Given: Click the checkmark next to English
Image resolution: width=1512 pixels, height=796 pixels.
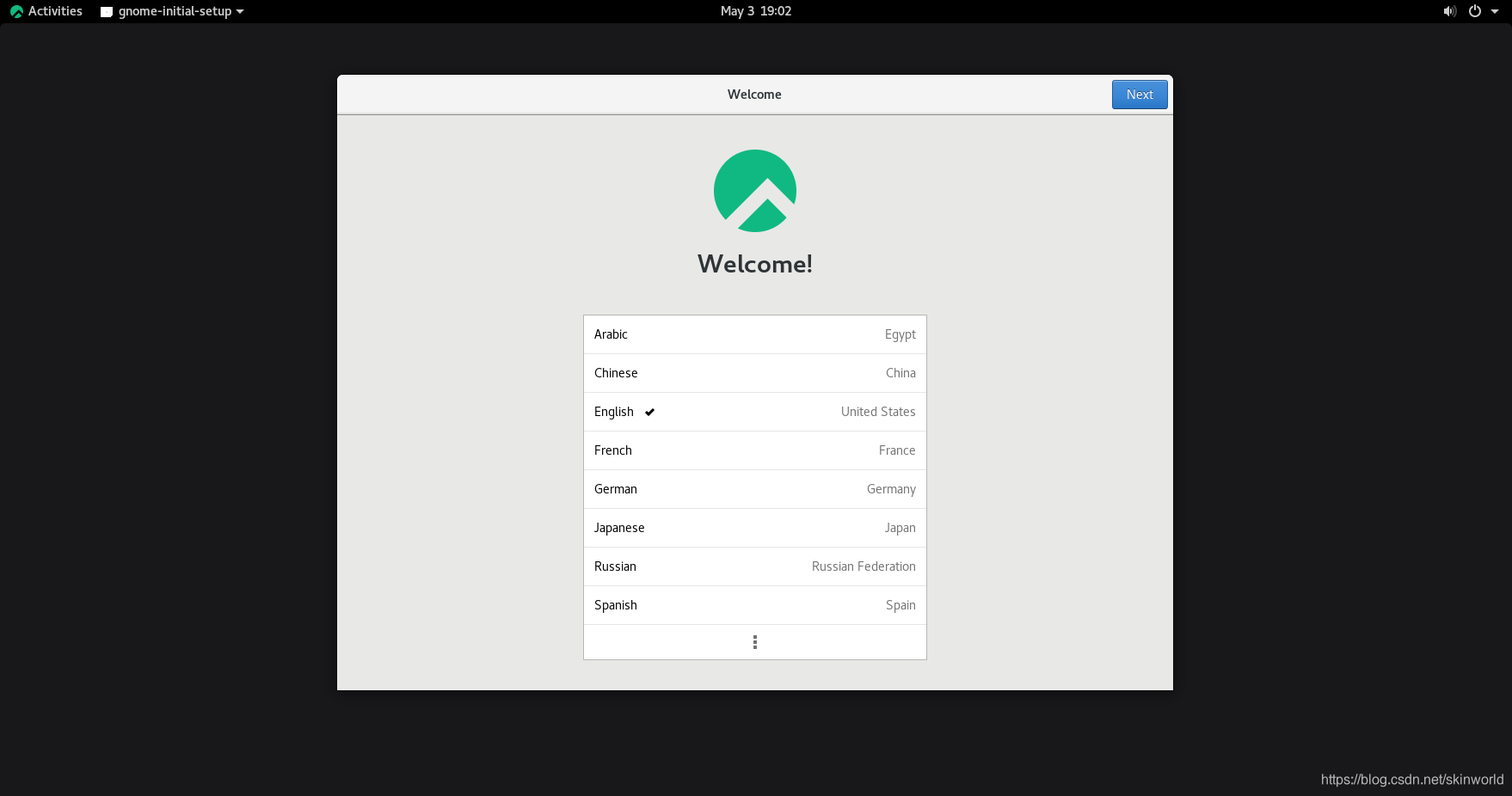Looking at the screenshot, I should coord(649,413).
